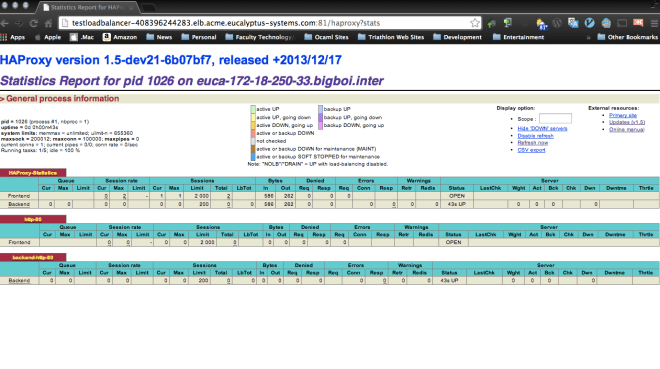Click the 'External resources:' label

[x=613, y=108]
